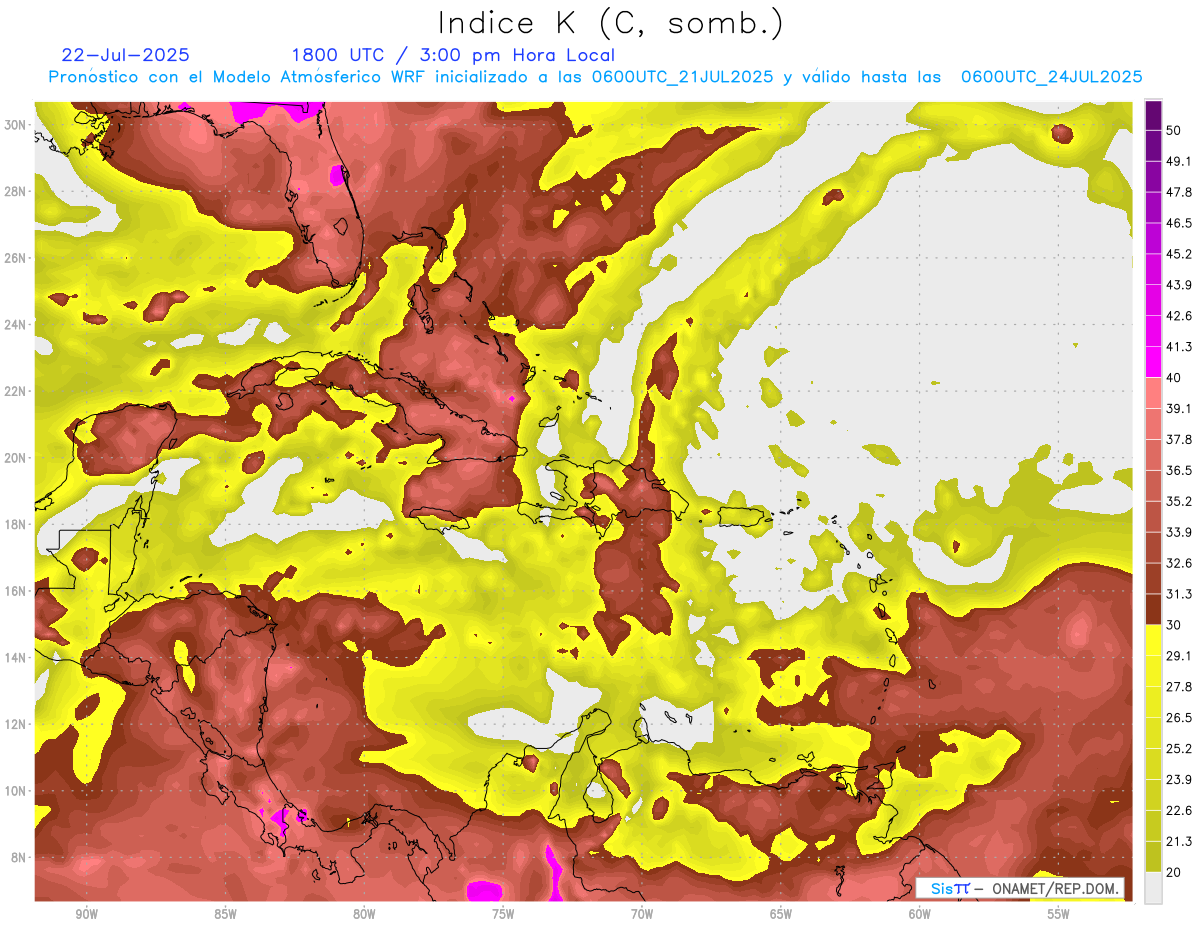
Task: Click the colorbar value "25.2"
Action: (x=1179, y=748)
